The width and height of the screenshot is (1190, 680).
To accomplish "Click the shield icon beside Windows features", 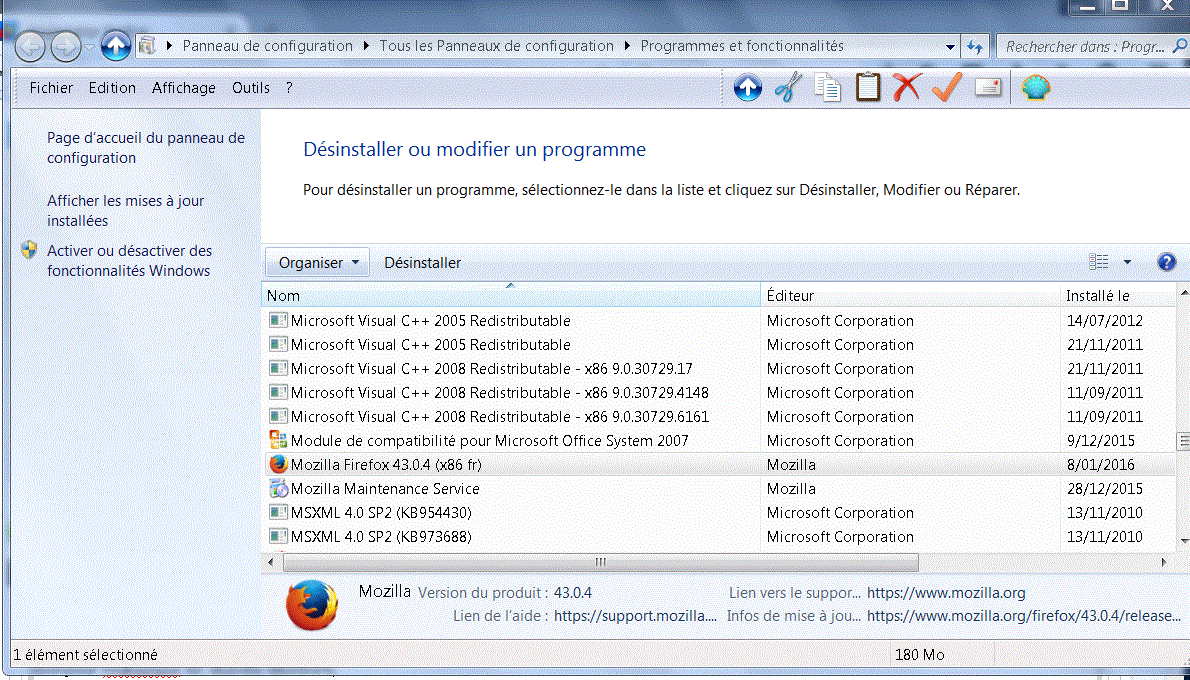I will pyautogui.click(x=30, y=250).
